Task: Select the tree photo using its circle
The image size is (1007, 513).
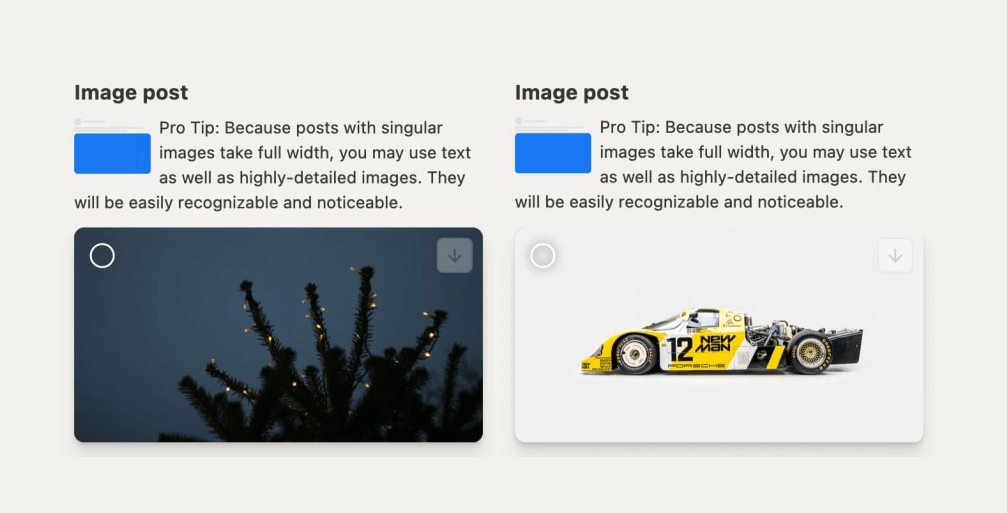Action: (102, 256)
